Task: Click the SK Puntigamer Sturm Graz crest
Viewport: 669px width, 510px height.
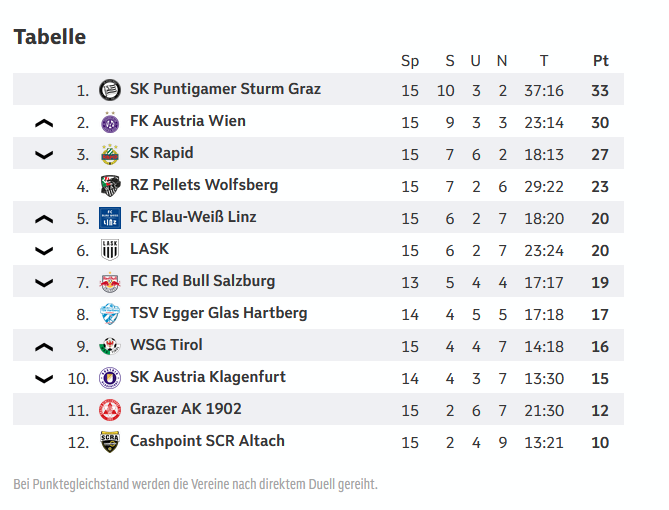Action: coord(110,90)
